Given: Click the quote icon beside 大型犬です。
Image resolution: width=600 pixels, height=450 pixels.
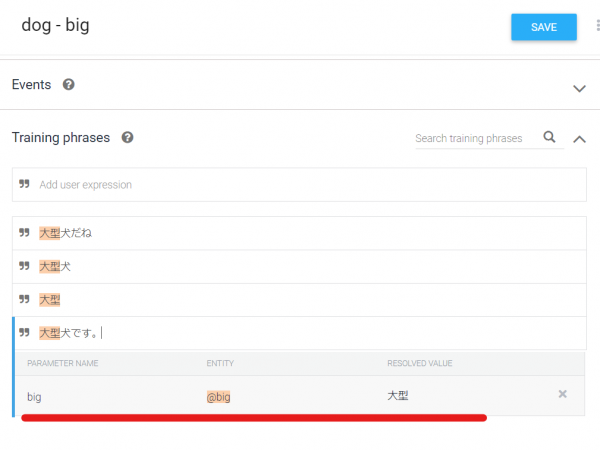Looking at the screenshot, I should click(24, 333).
